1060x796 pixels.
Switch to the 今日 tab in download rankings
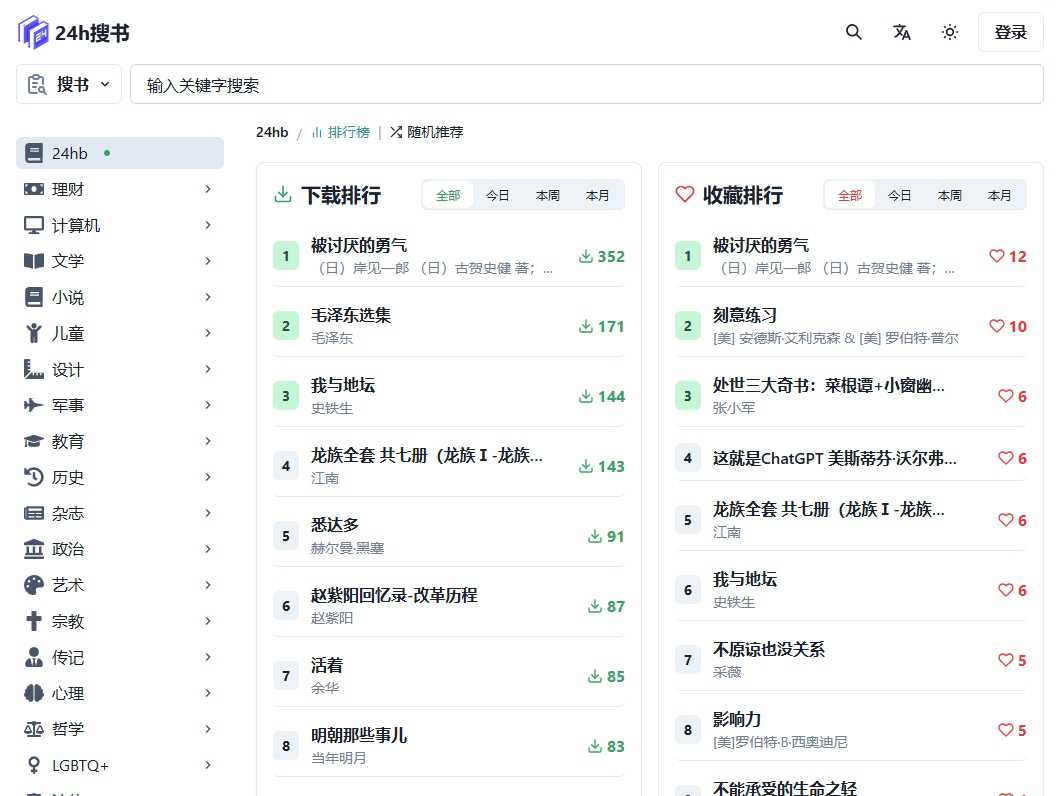[x=498, y=195]
